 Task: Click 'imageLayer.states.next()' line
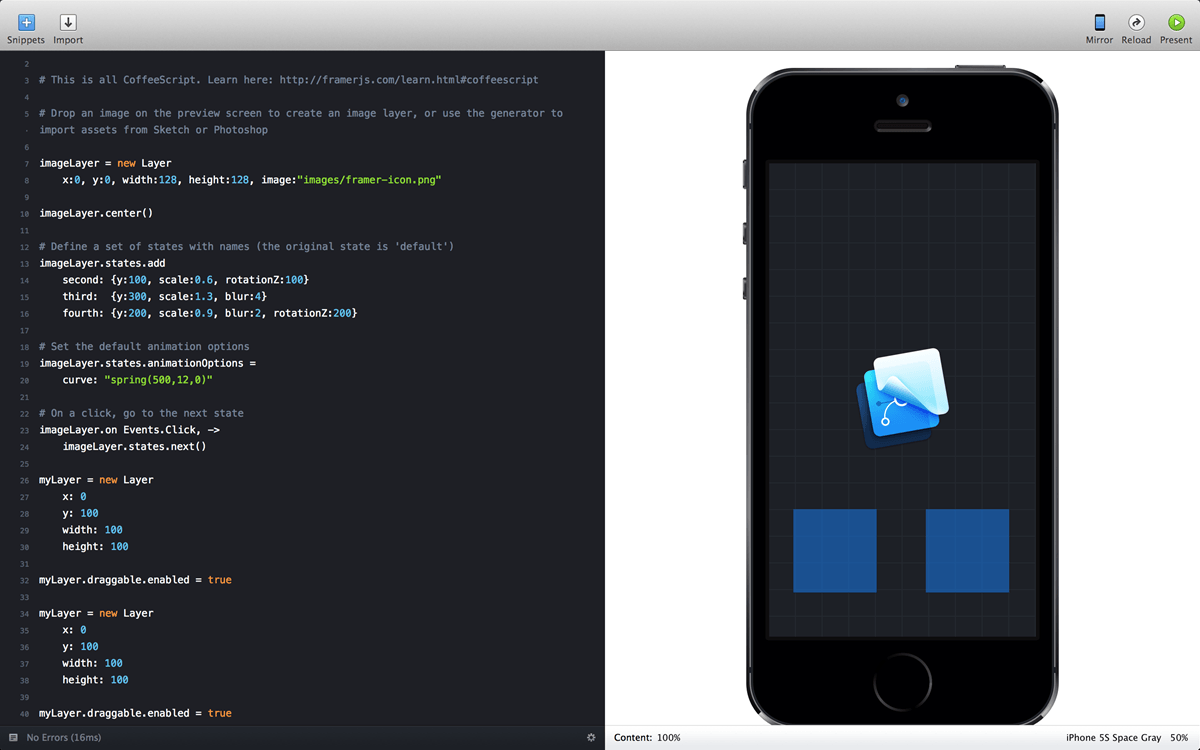pos(134,446)
